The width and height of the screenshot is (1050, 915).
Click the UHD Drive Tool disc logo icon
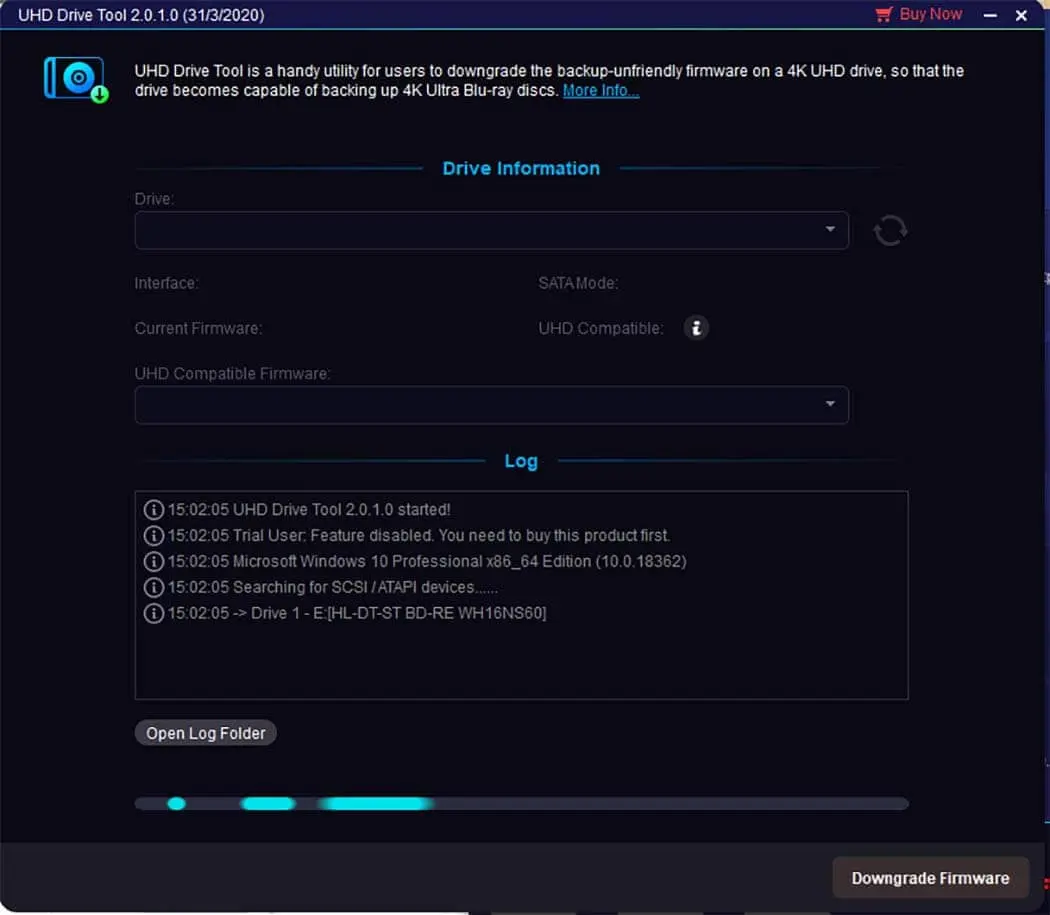75,79
